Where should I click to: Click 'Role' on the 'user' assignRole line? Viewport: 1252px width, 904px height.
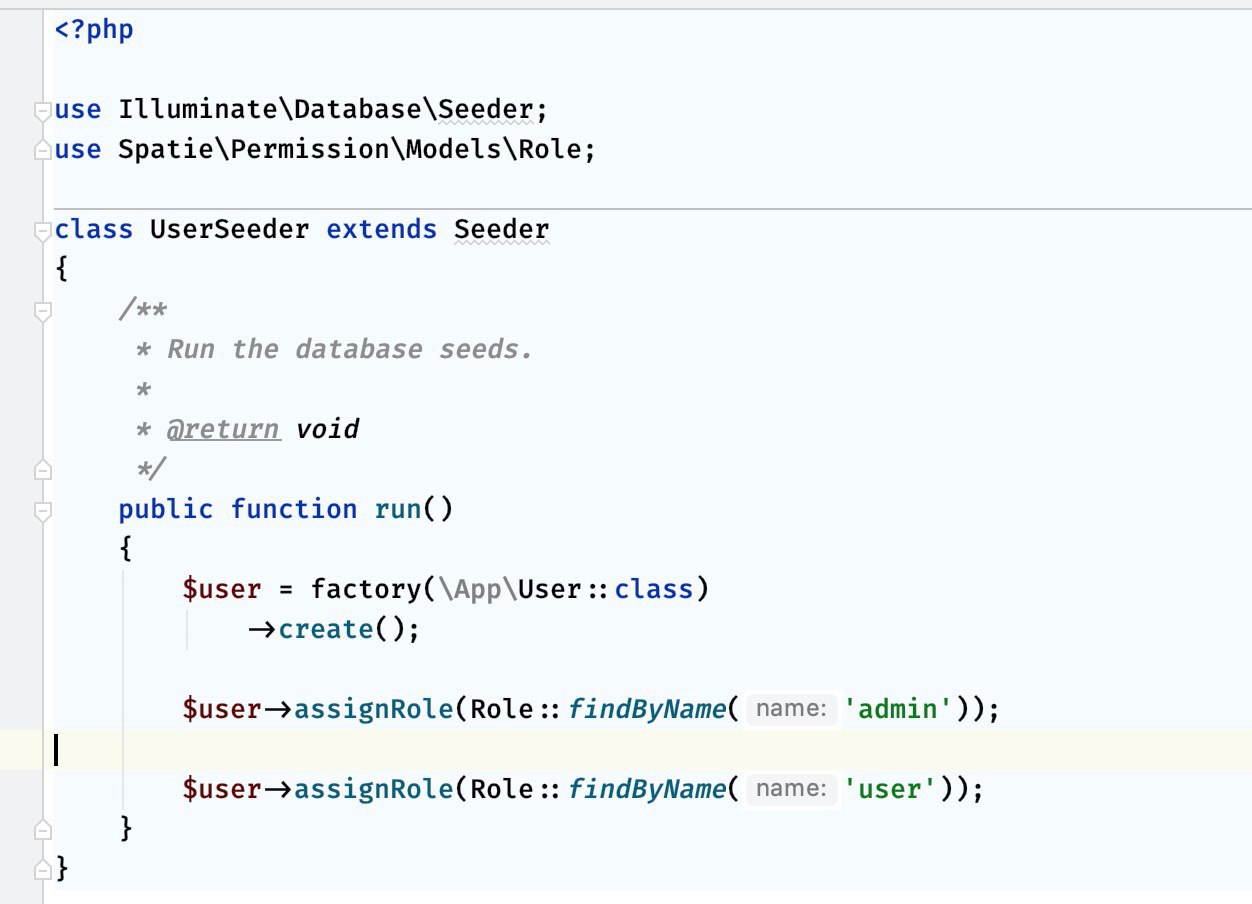(502, 789)
